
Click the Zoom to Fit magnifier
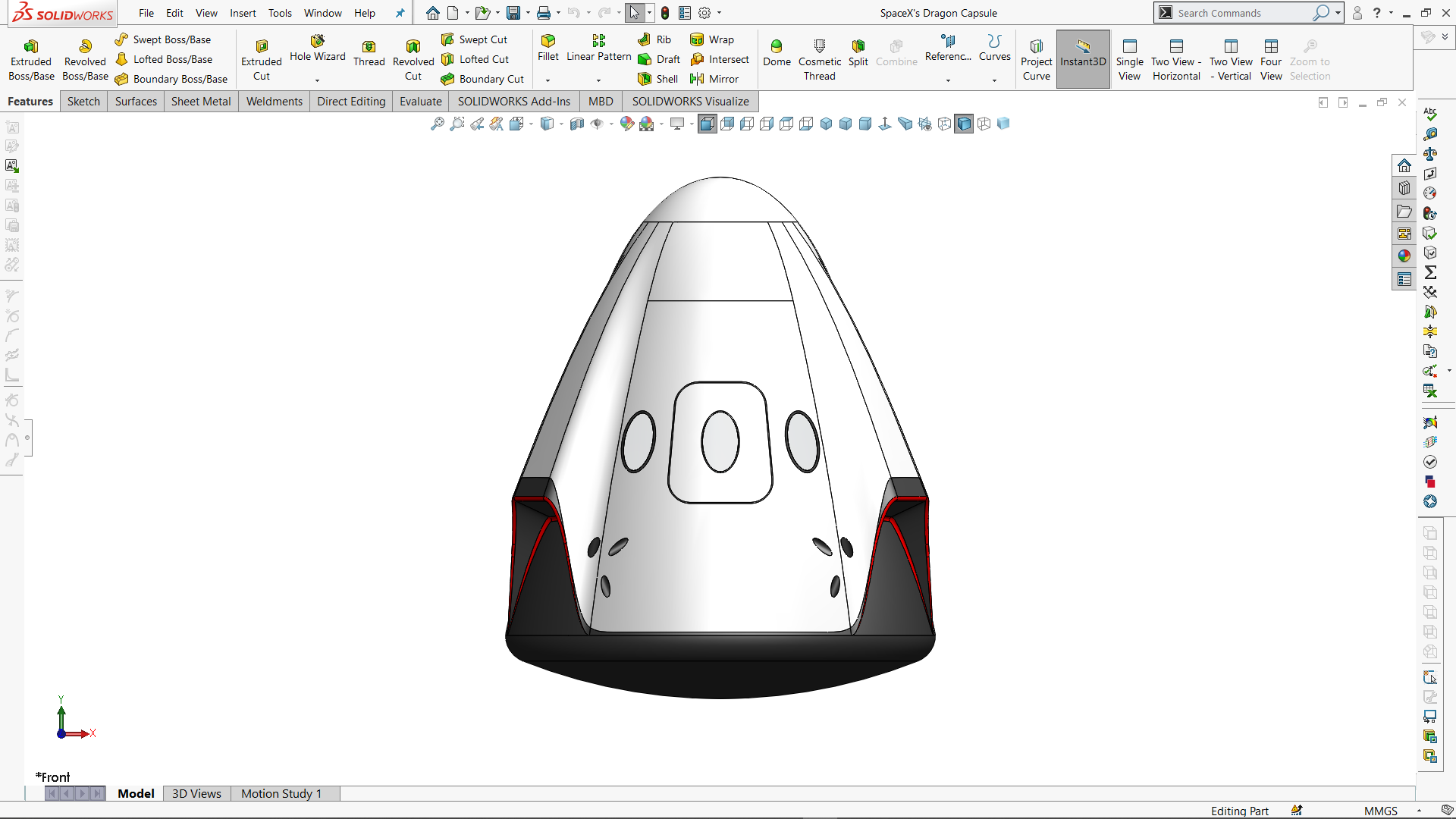pos(438,124)
